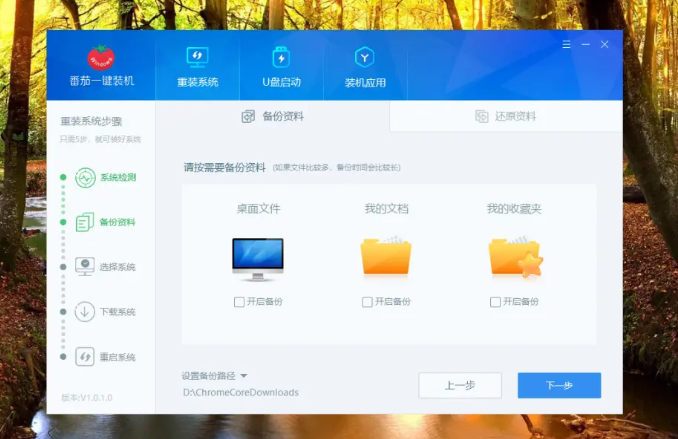Enable backup for 桌面文件
678x439 pixels.
tap(239, 302)
